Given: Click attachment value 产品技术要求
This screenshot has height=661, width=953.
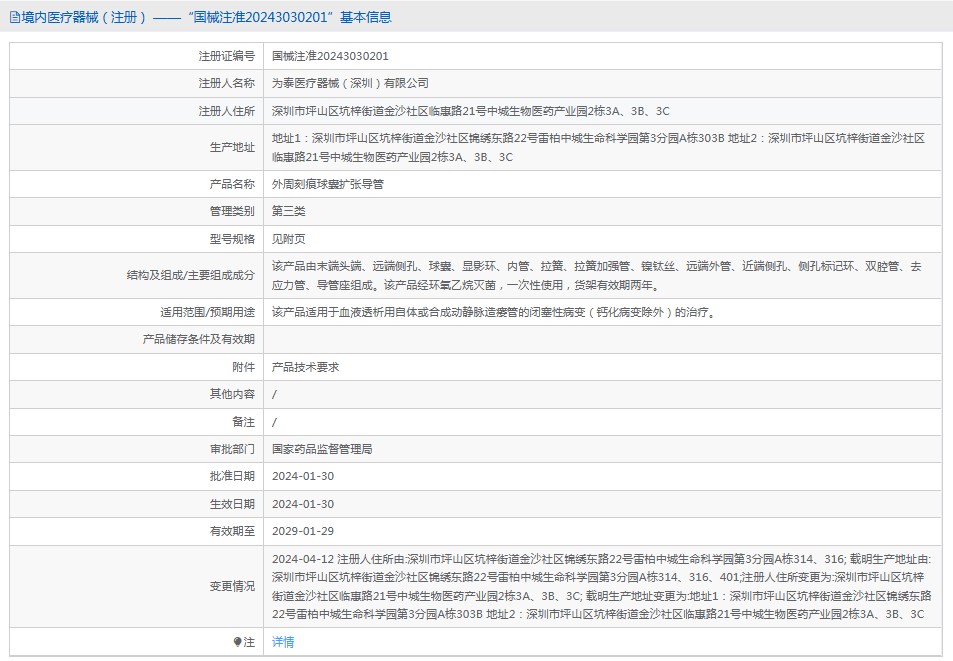Looking at the screenshot, I should 305,367.
